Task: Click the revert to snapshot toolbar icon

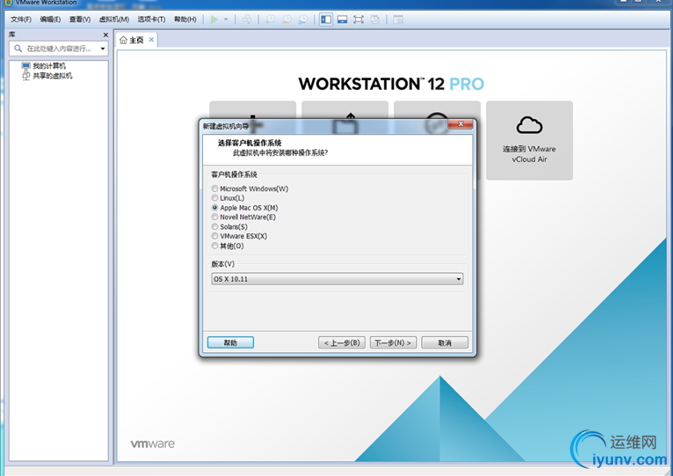Action: pyautogui.click(x=286, y=19)
